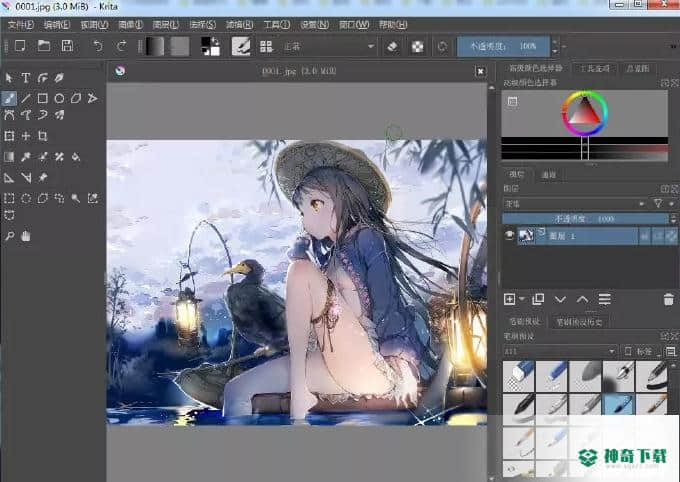The image size is (680, 482).
Task: Switch to the 笔刷预设历史 tab
Action: tap(579, 322)
